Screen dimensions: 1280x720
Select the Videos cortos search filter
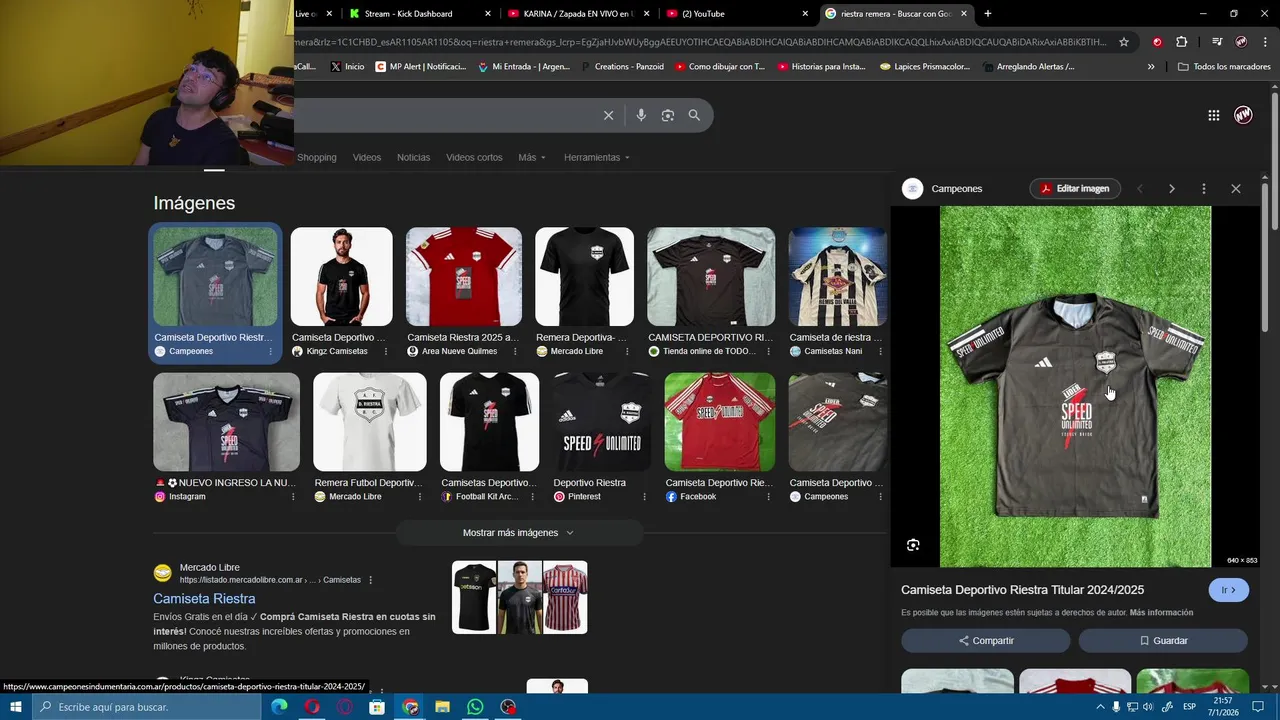coord(474,157)
